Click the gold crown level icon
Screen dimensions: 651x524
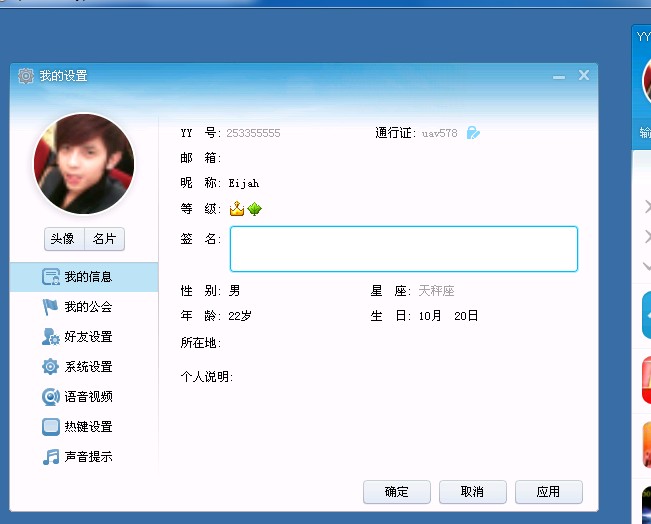[x=237, y=208]
